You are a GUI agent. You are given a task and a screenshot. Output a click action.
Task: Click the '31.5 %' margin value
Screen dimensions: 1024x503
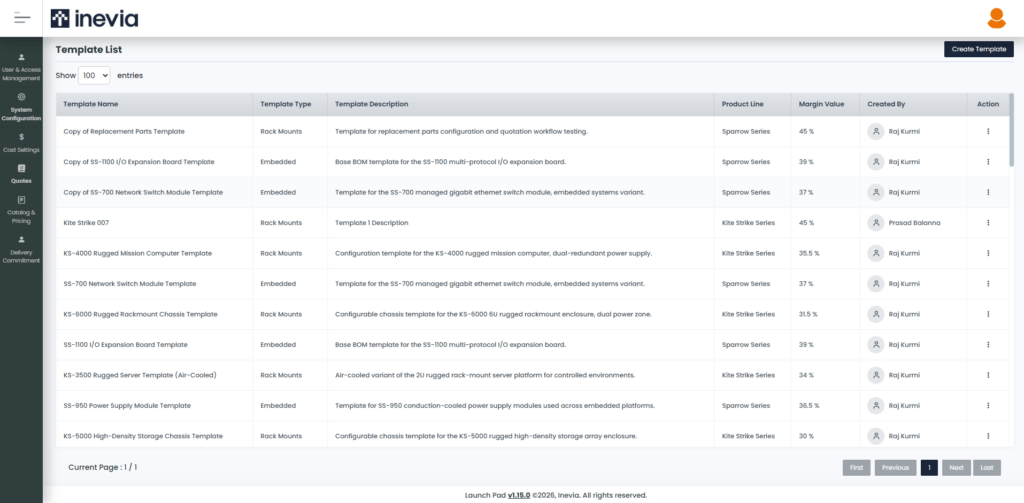(x=808, y=314)
